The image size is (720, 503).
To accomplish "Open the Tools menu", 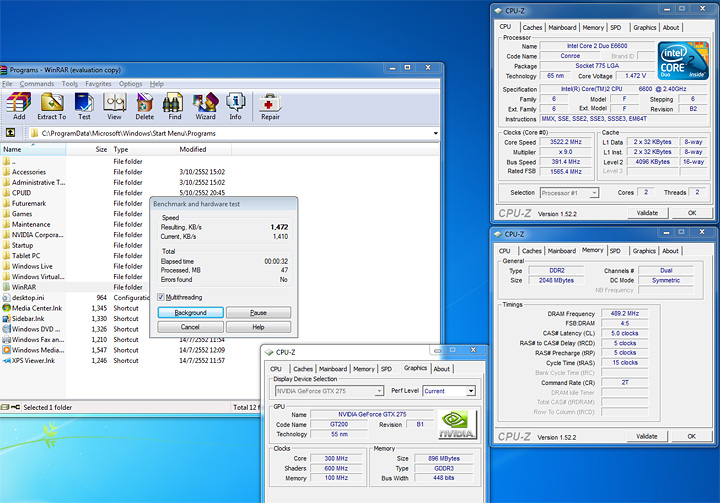I will tap(69, 84).
